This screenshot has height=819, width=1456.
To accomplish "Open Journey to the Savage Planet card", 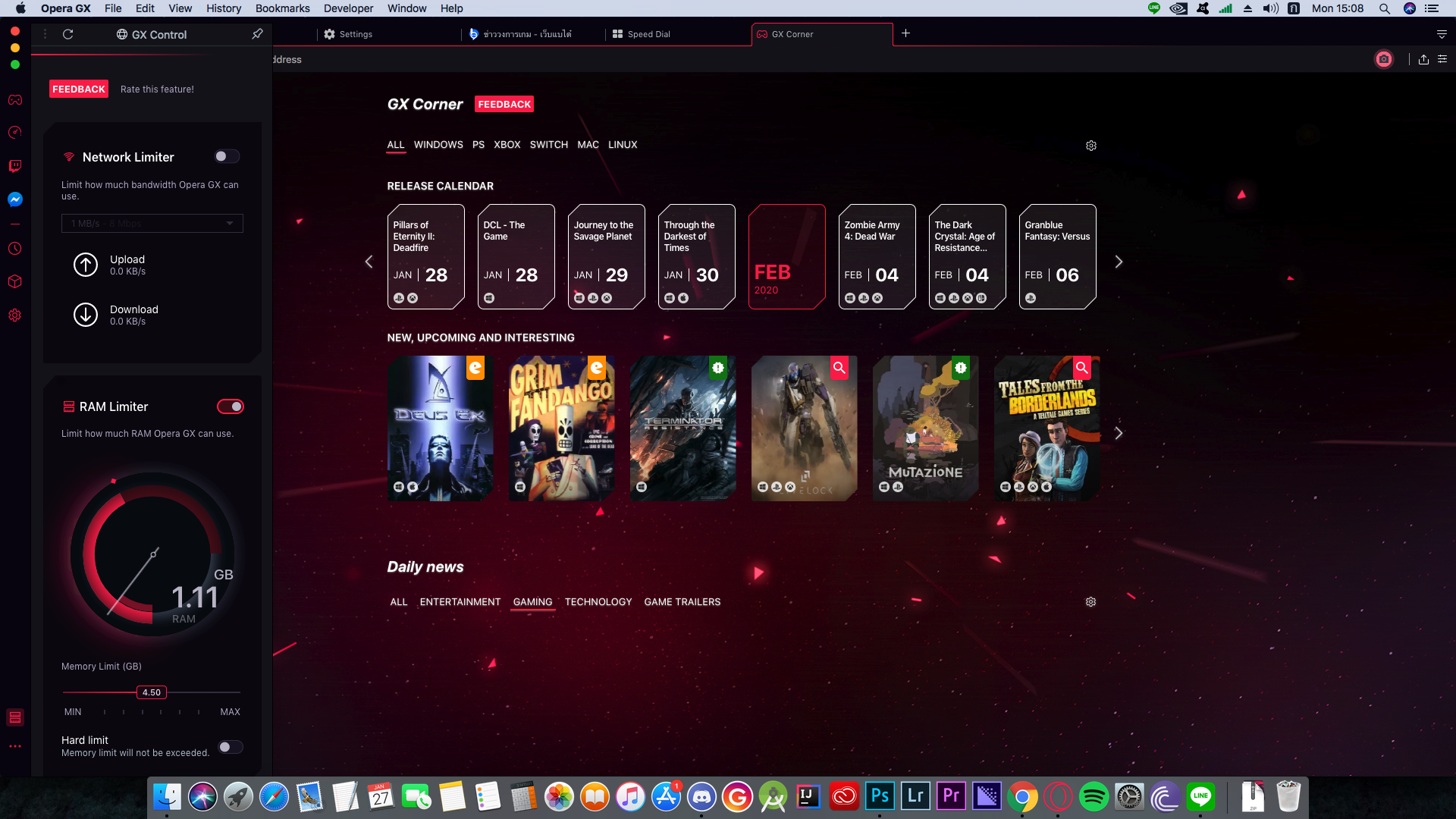I will [x=606, y=256].
